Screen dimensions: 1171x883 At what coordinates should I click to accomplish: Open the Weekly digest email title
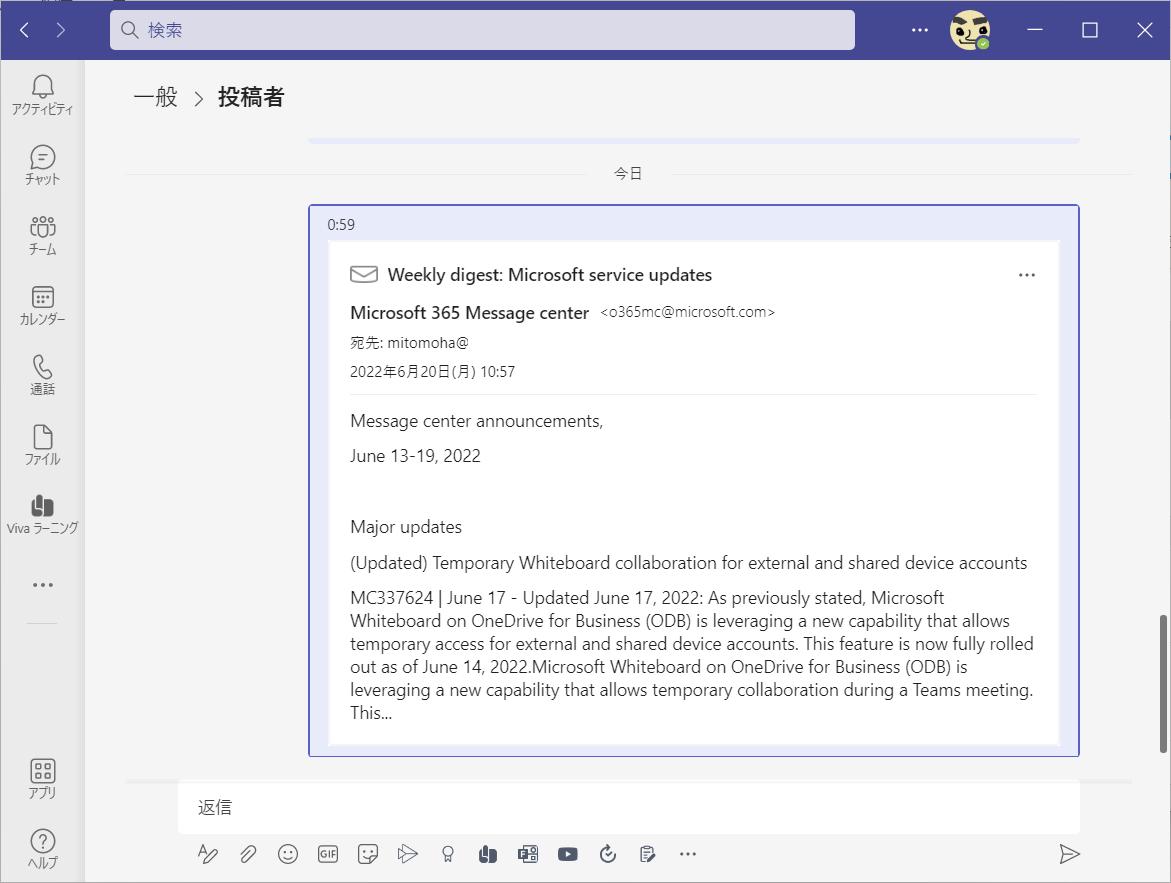tap(550, 275)
